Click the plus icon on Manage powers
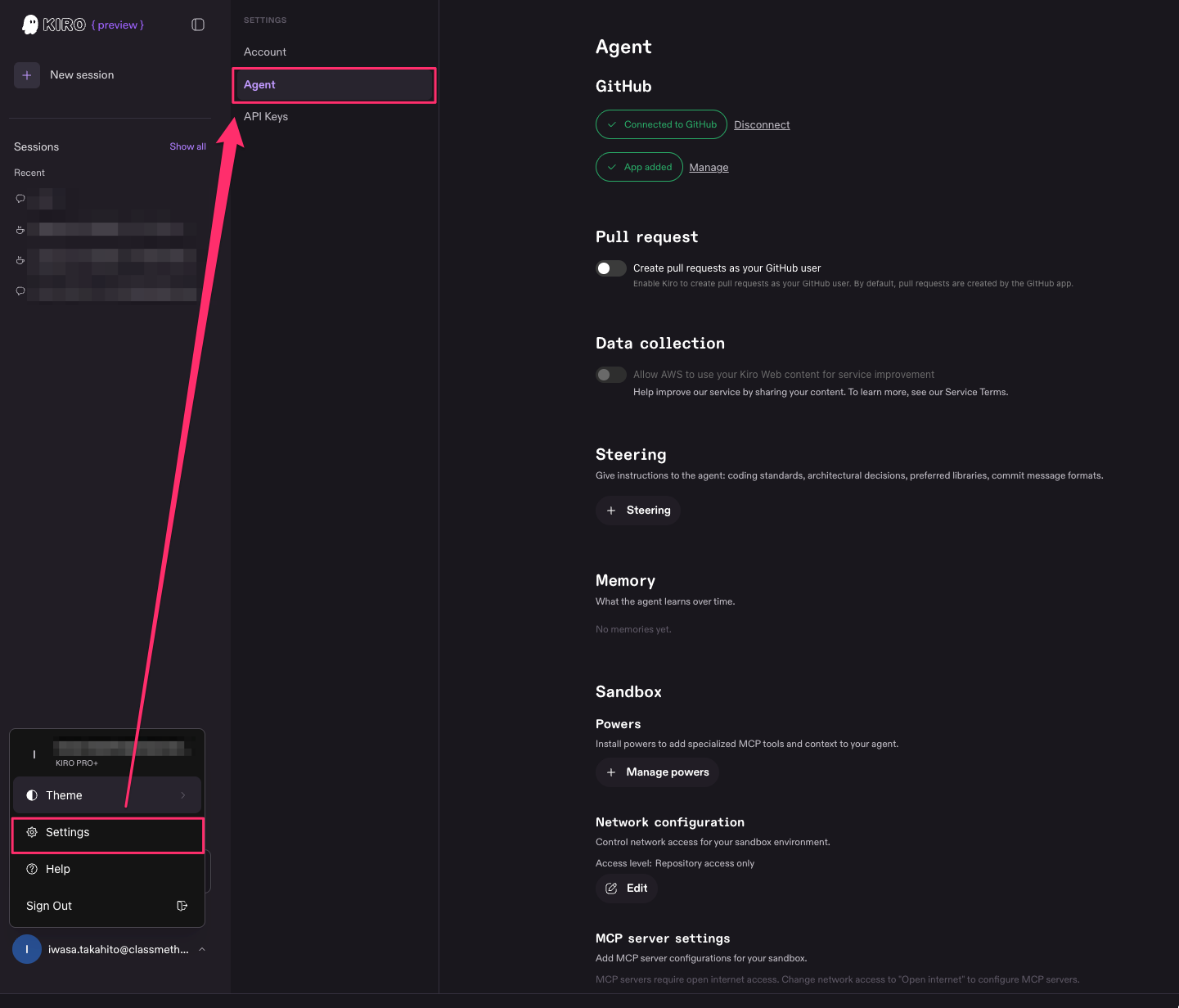 [611, 772]
